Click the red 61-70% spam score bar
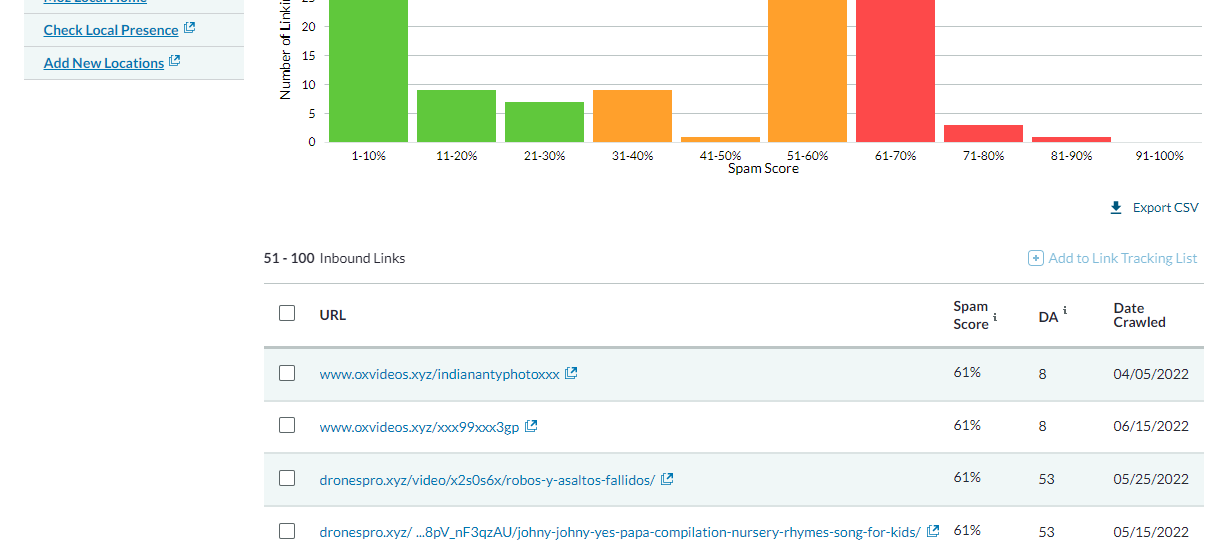Image resolution: width=1228 pixels, height=549 pixels. click(895, 70)
